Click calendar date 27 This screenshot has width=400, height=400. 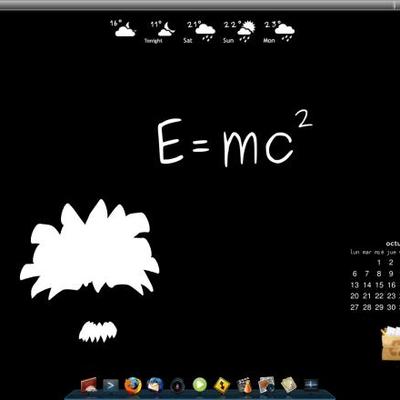[355, 307]
